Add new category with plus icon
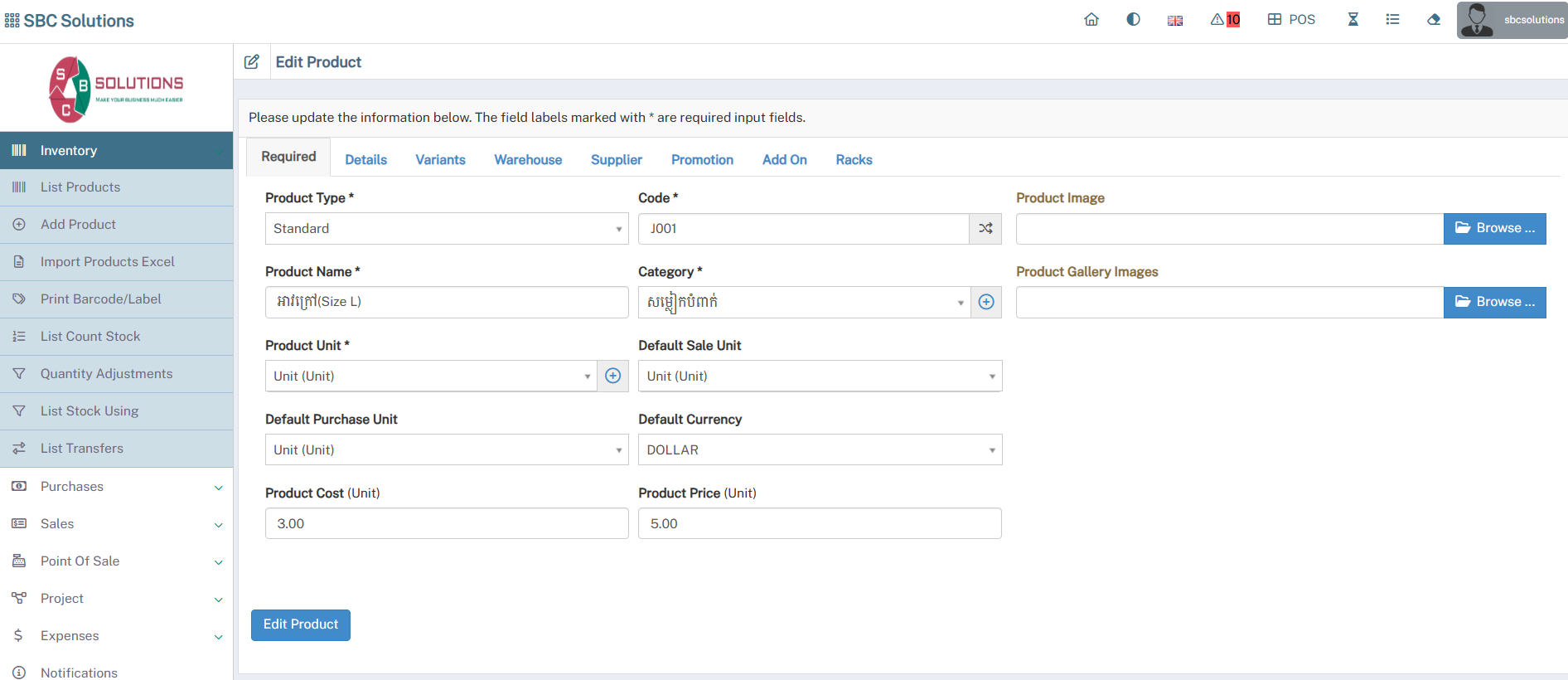The height and width of the screenshot is (680, 1568). pyautogui.click(x=985, y=303)
